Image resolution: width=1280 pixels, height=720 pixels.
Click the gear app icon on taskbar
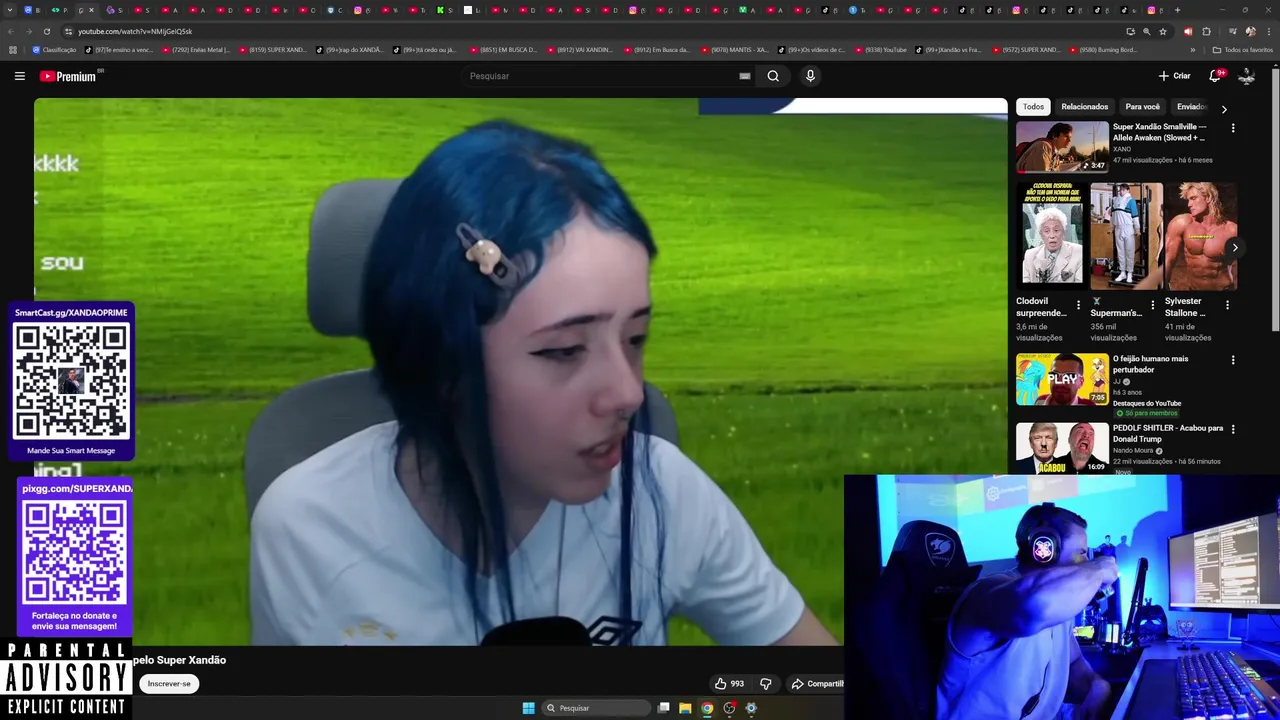(751, 708)
